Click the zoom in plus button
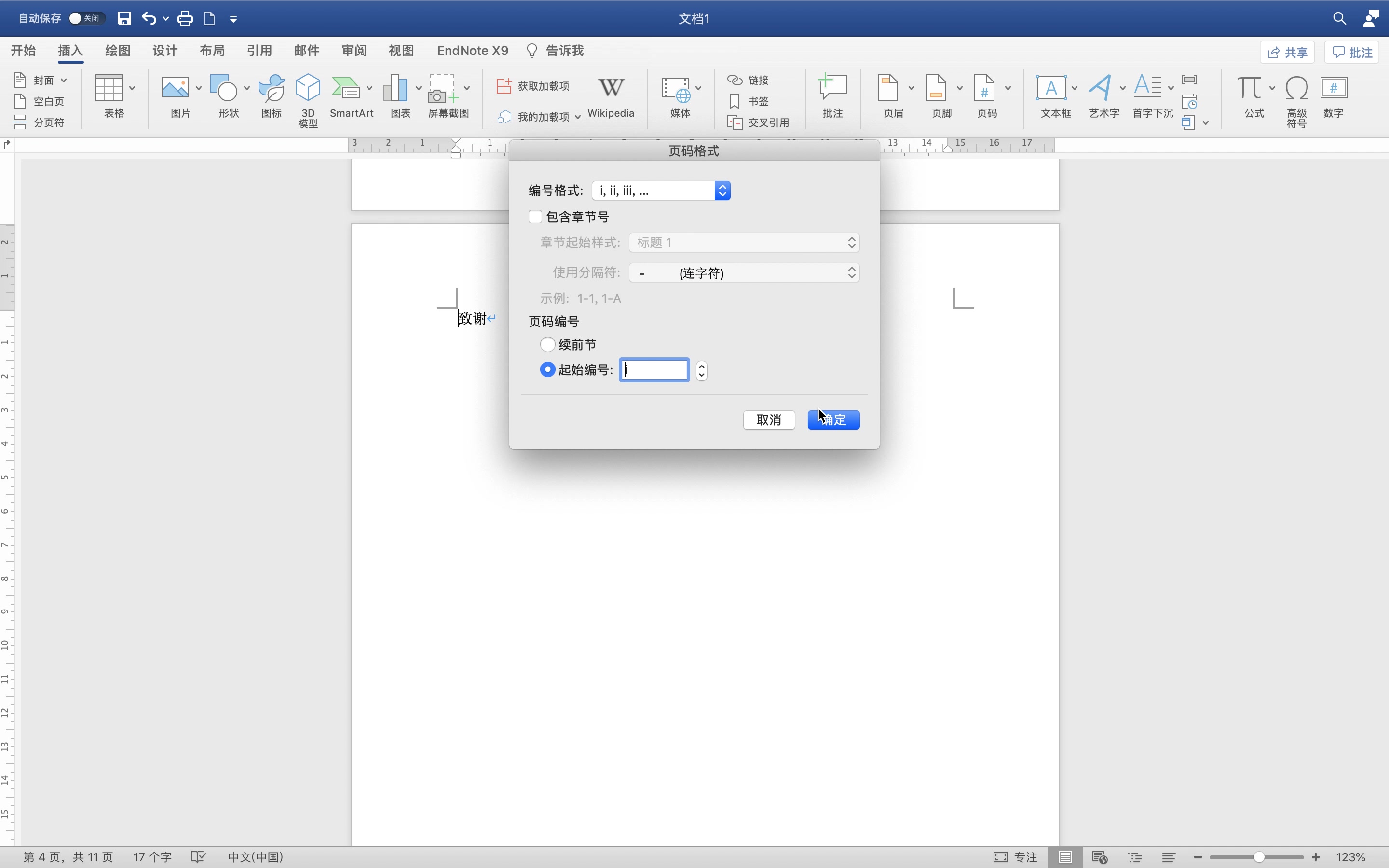Image resolution: width=1389 pixels, height=868 pixels. [x=1316, y=856]
